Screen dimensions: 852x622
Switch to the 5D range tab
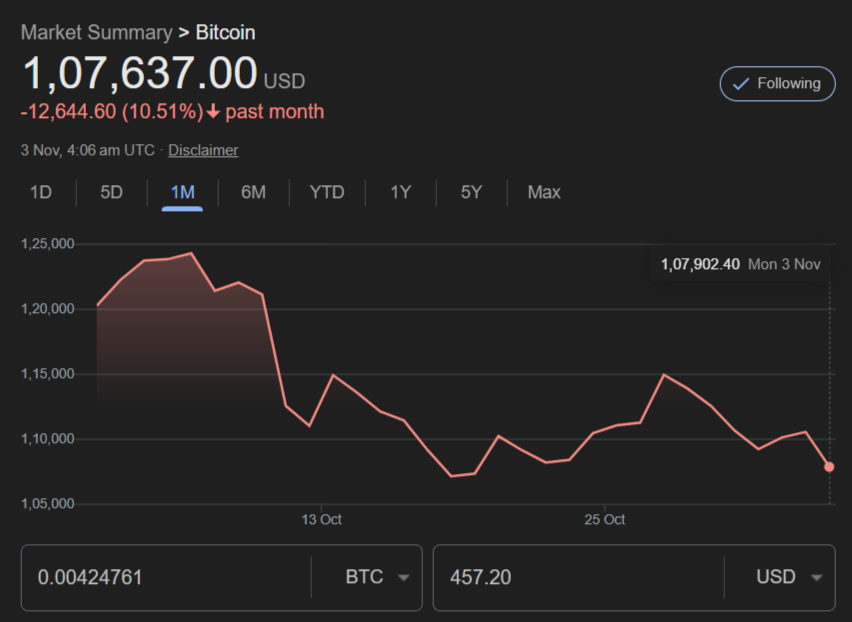click(x=111, y=192)
